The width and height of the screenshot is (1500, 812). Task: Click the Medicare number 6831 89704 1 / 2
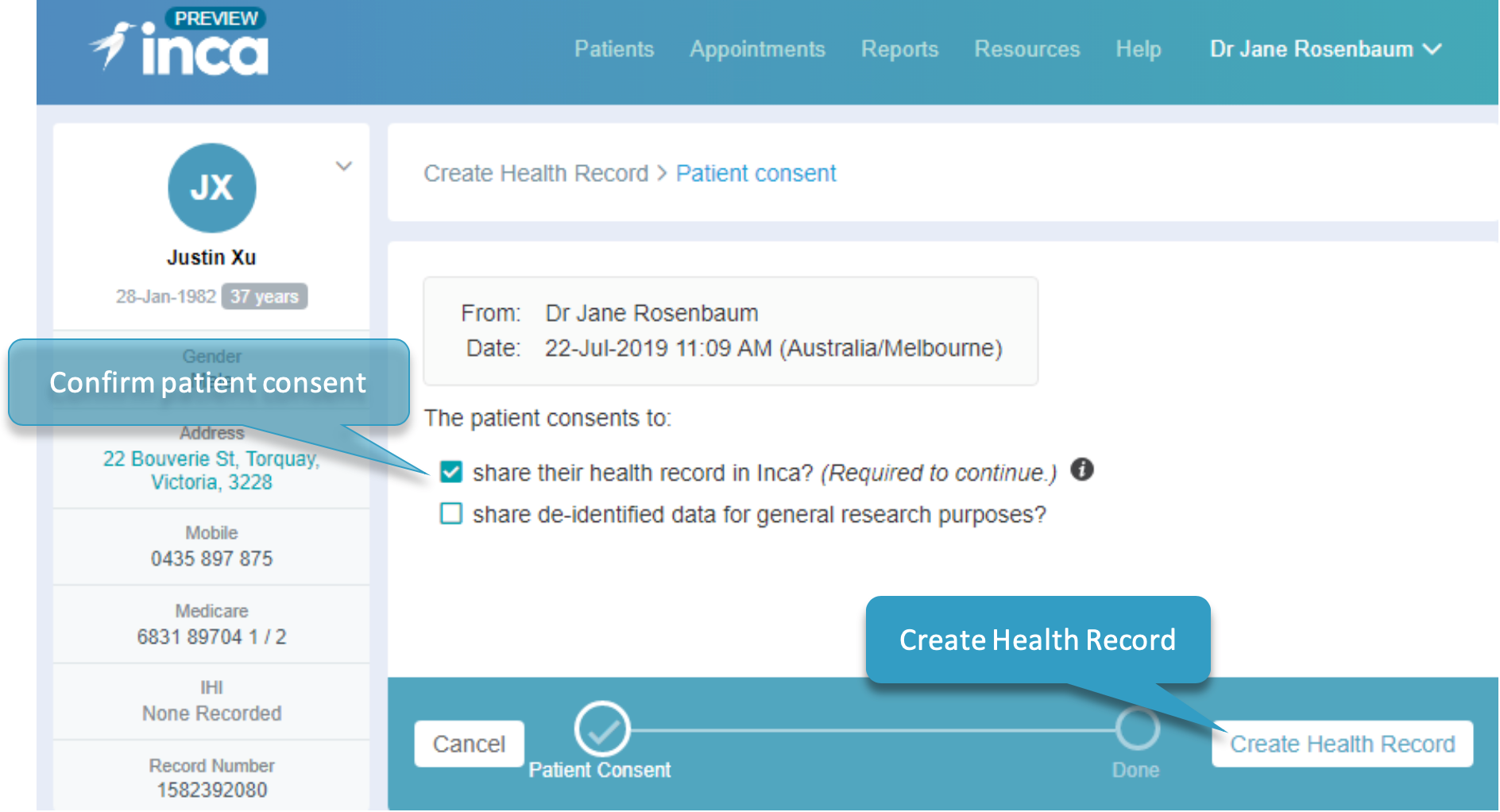click(211, 636)
